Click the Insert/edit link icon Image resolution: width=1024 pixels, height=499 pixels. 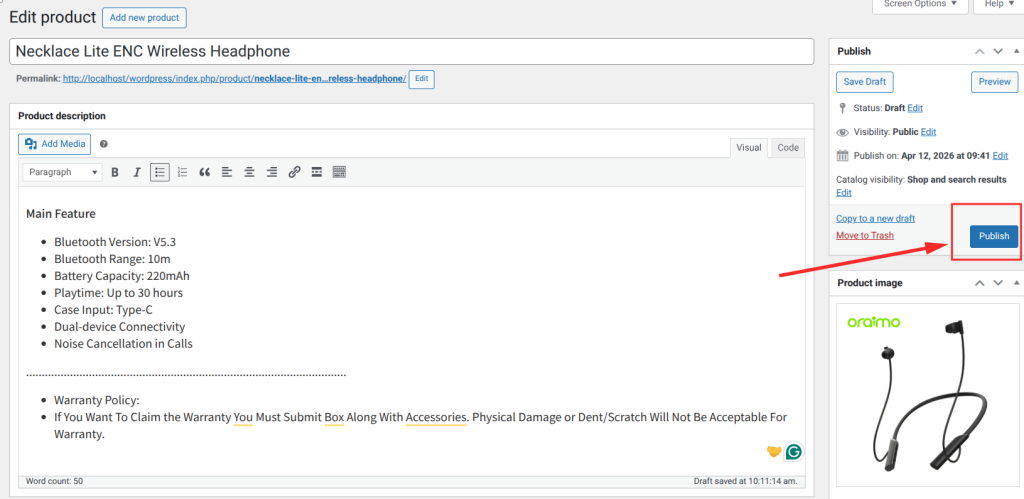pyautogui.click(x=294, y=172)
